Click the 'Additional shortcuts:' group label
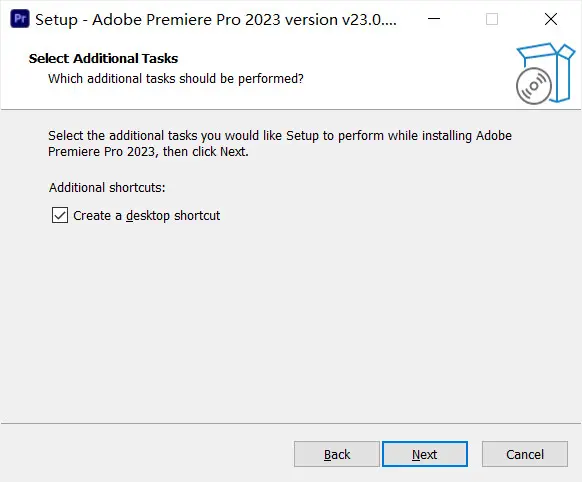This screenshot has width=582, height=482. [x=107, y=187]
